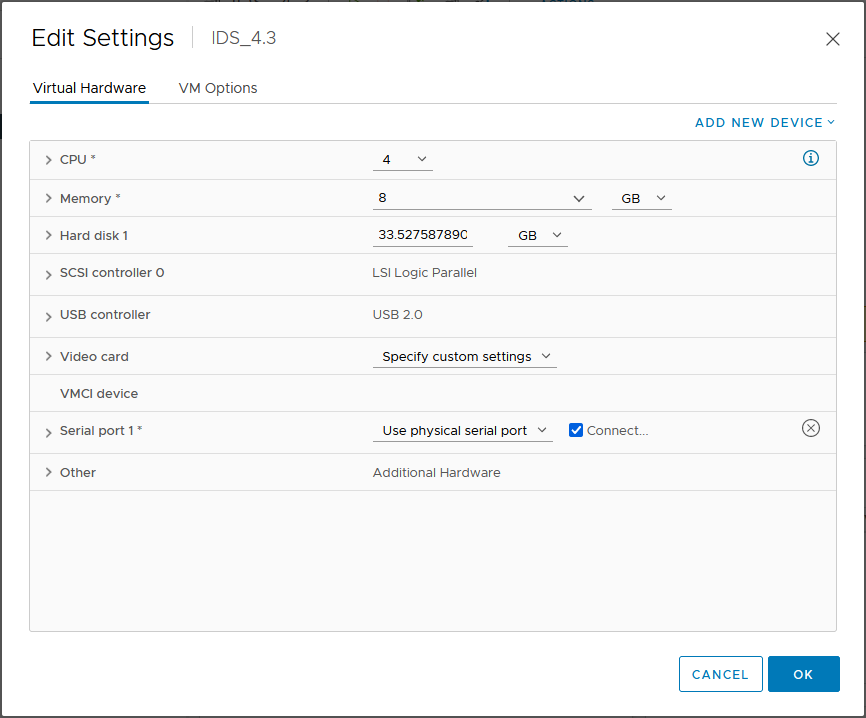
Task: Open the physical serial port dropdown
Action: click(463, 430)
